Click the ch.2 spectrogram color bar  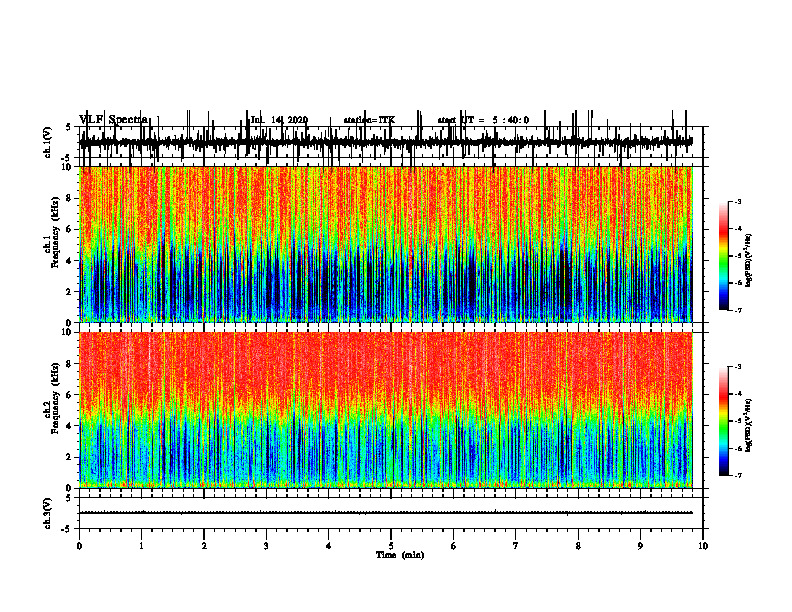(x=723, y=421)
